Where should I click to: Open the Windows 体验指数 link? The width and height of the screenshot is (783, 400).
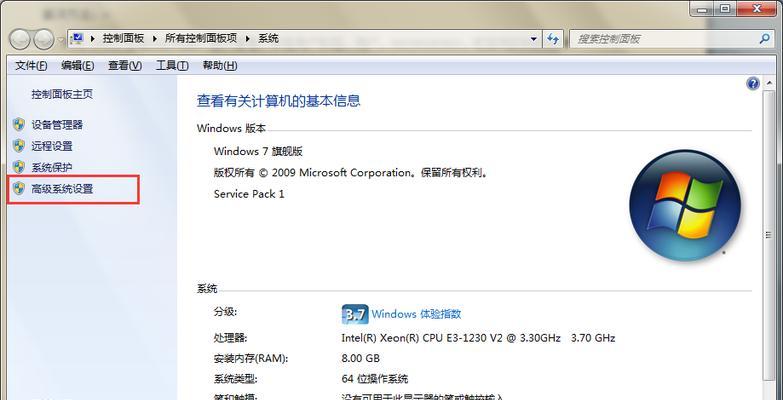coord(416,314)
